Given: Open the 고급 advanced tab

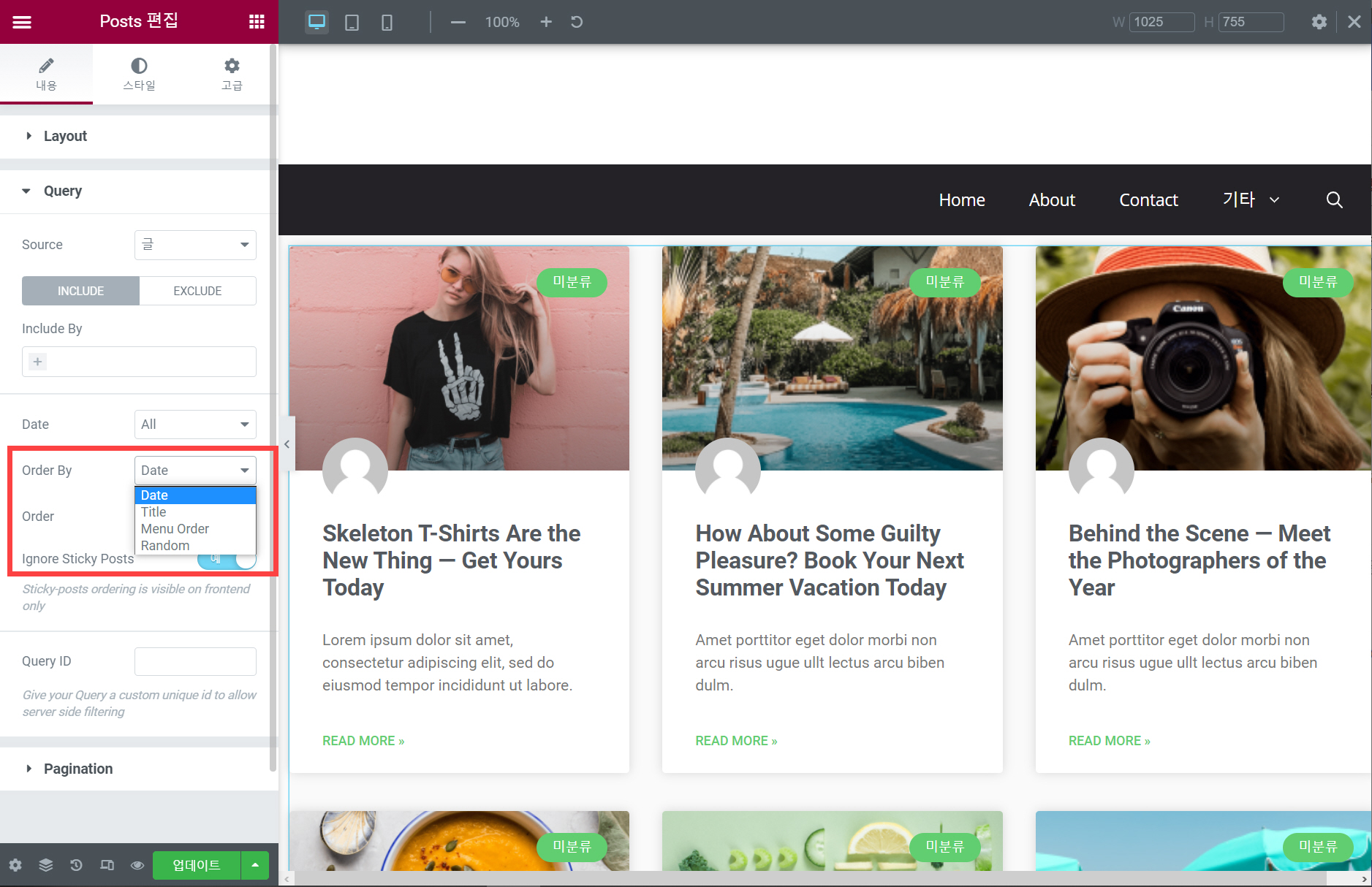Looking at the screenshot, I should pyautogui.click(x=232, y=74).
